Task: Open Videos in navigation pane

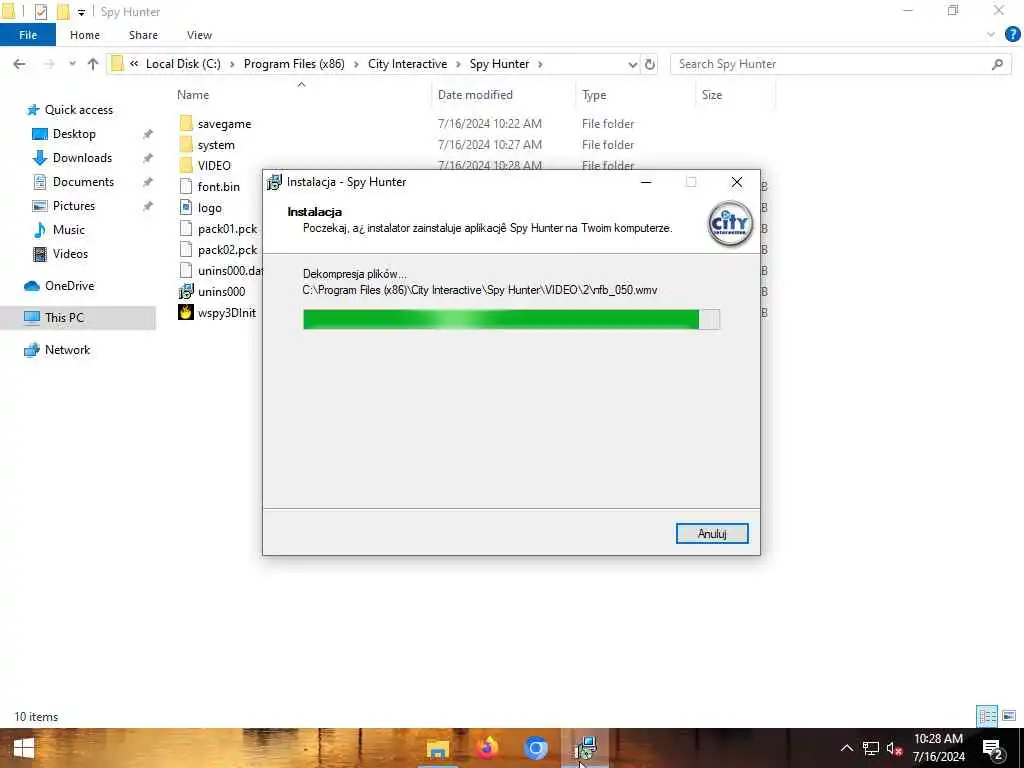Action: coord(70,254)
